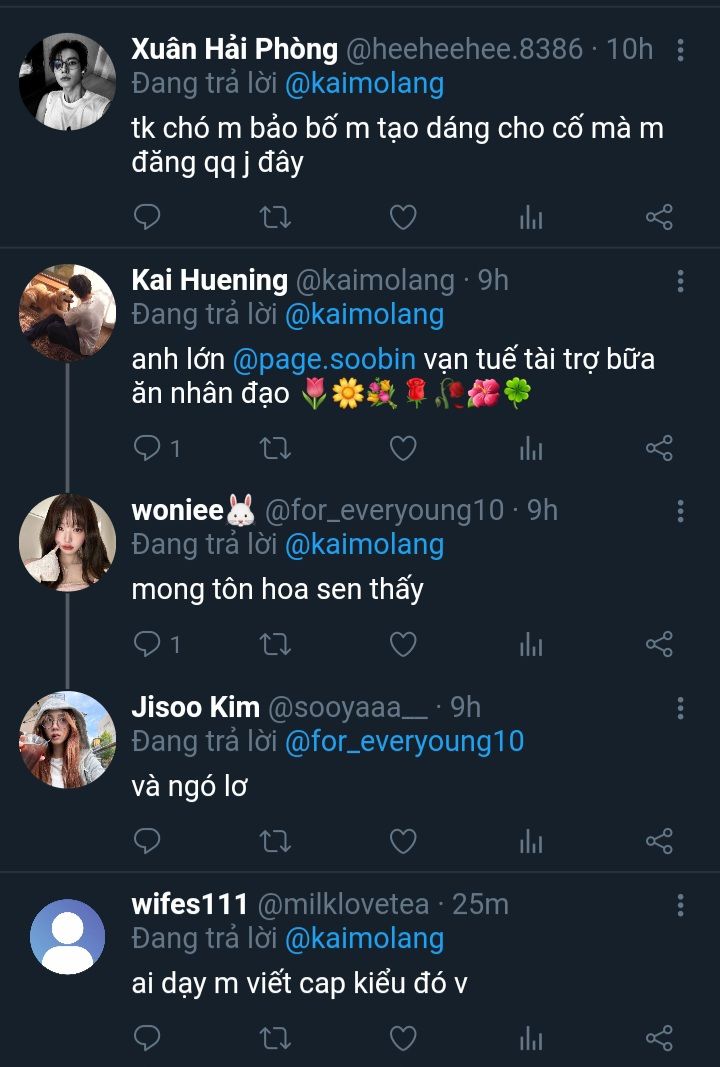Reply to wifes111's tweet
Image resolution: width=720 pixels, height=1067 pixels.
pos(147,1038)
